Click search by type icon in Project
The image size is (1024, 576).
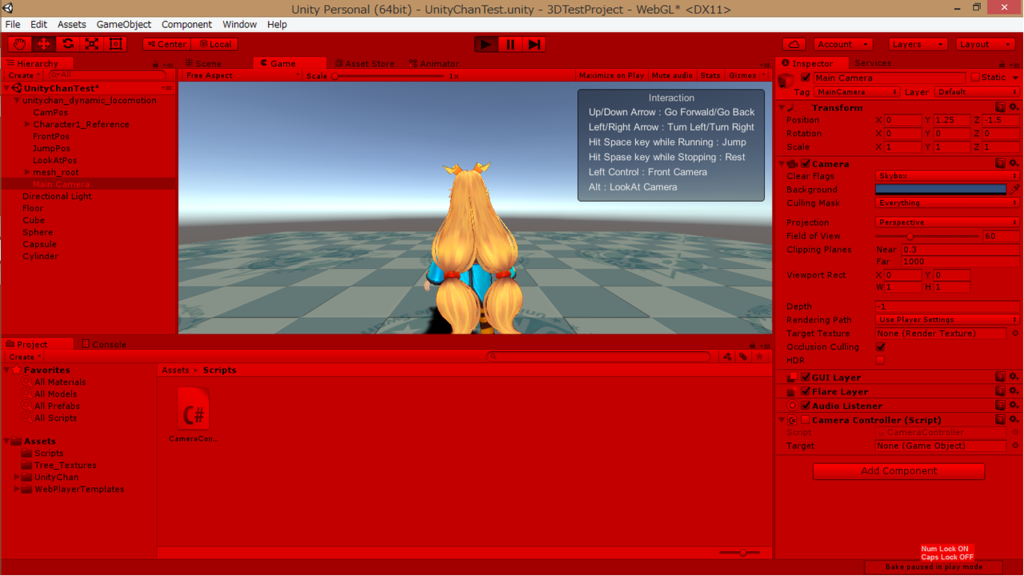tap(728, 357)
